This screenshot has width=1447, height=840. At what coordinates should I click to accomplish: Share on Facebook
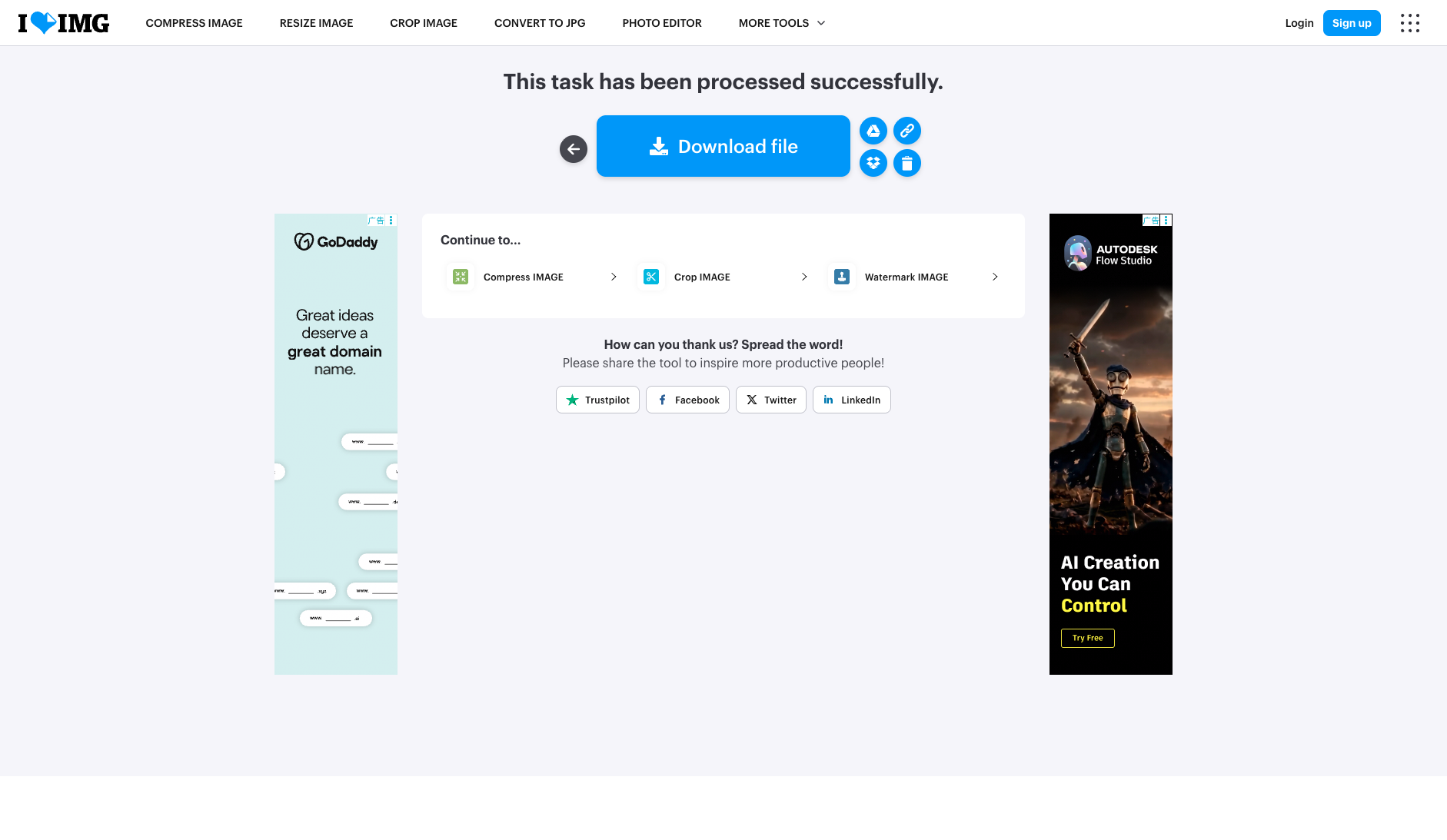click(687, 400)
